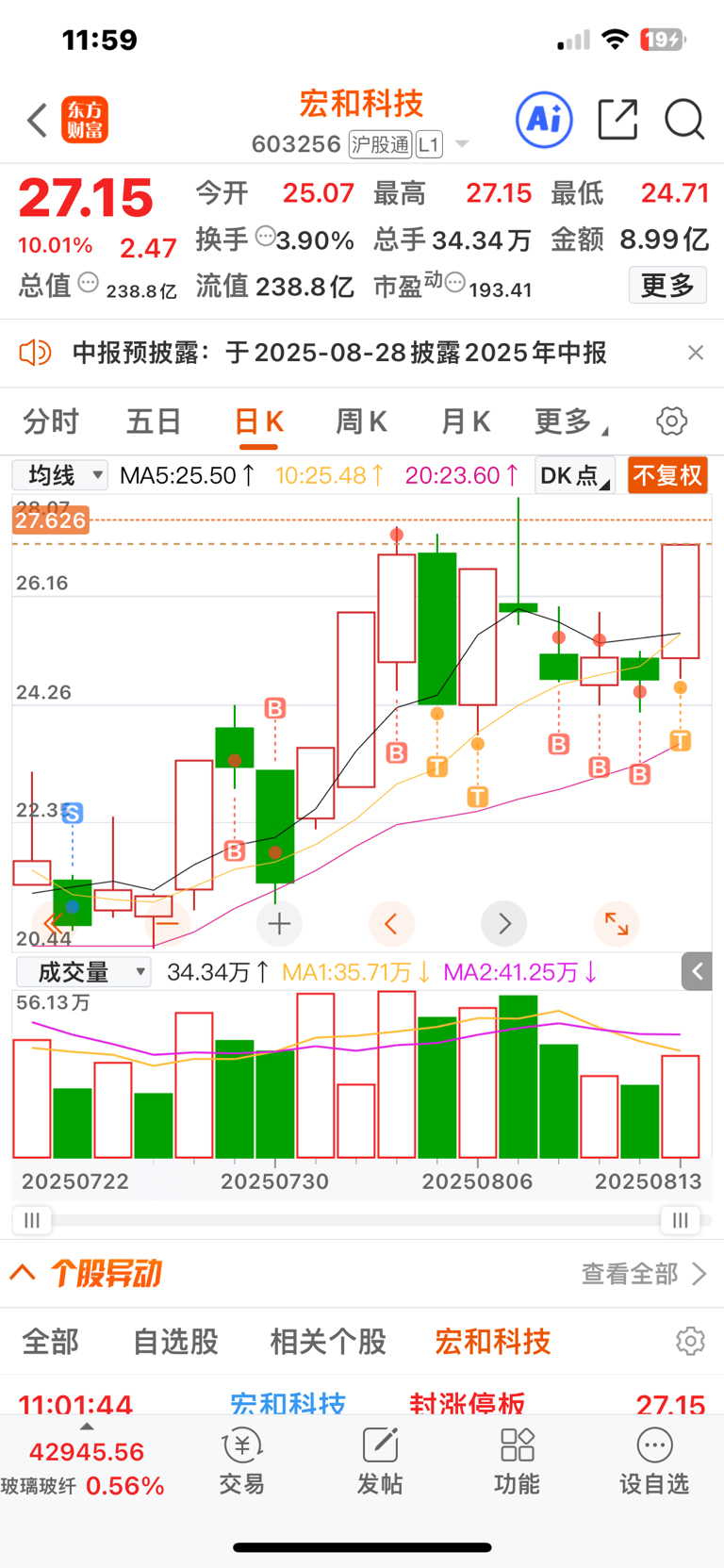This screenshot has width=724, height=1568.
Task: Tap the 20250806 date label
Action: (477, 1180)
